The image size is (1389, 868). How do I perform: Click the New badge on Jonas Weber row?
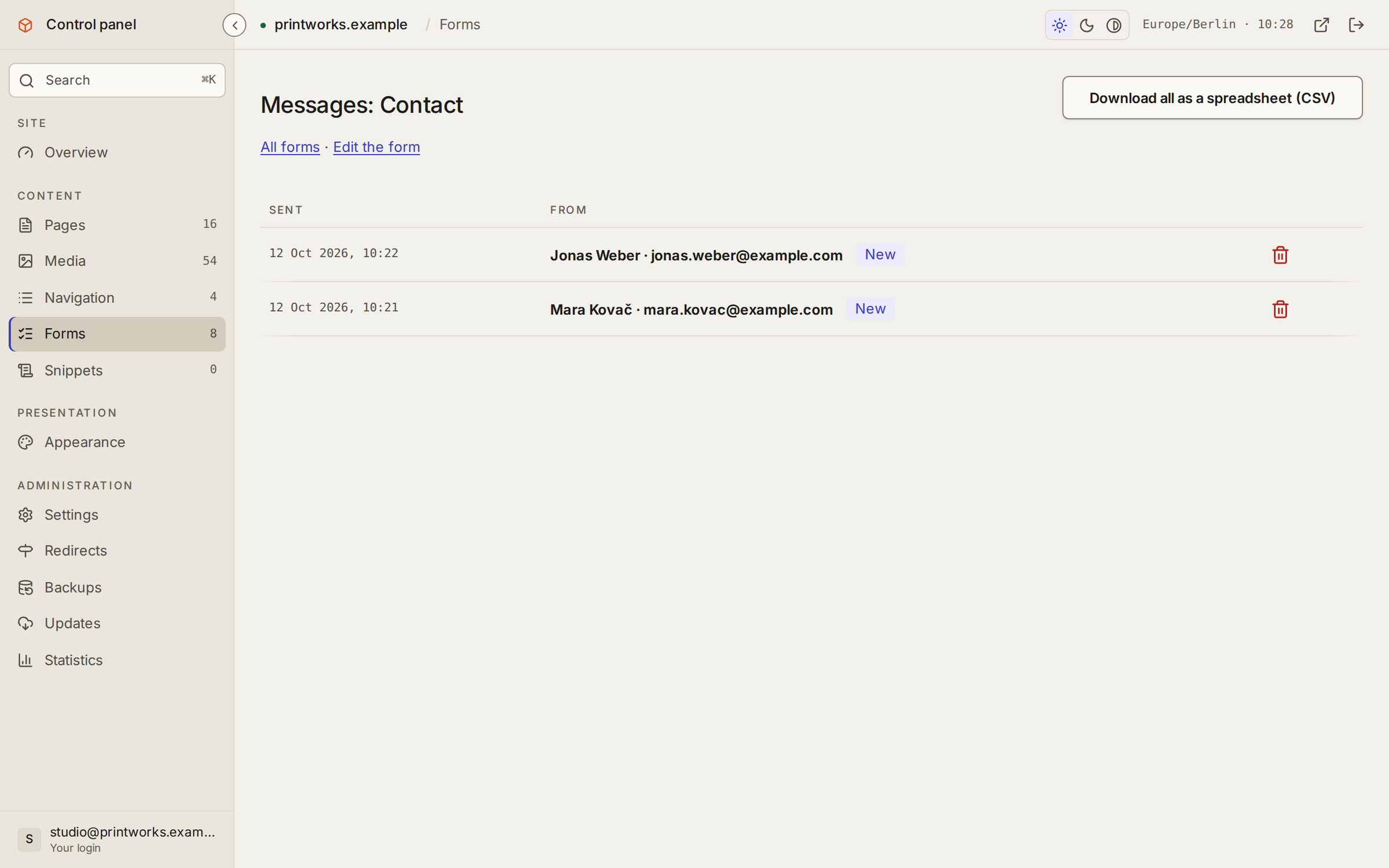pyautogui.click(x=880, y=255)
